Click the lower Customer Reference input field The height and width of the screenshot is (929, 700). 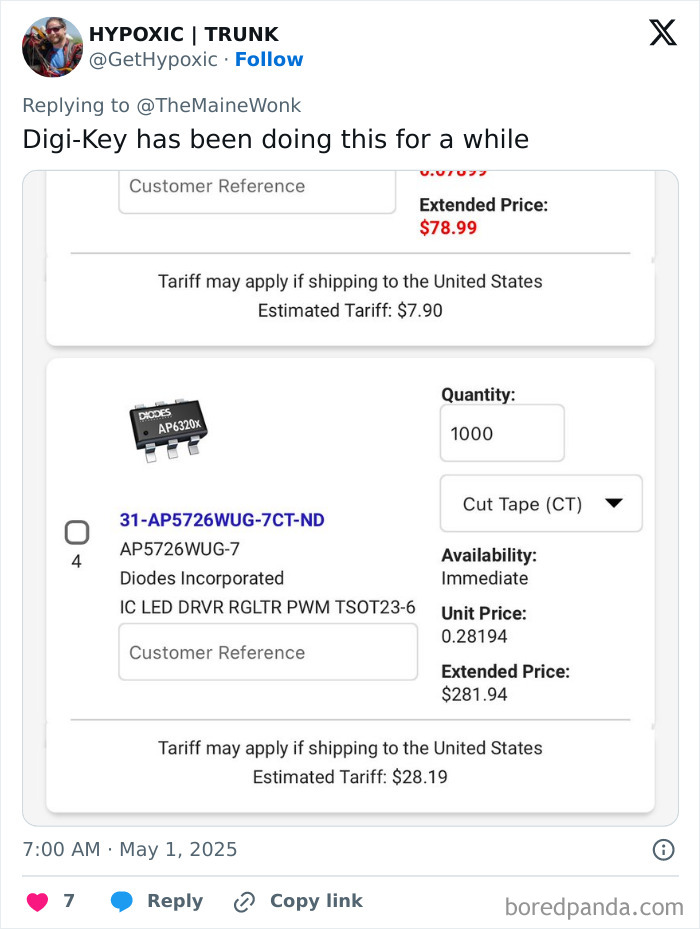(267, 651)
